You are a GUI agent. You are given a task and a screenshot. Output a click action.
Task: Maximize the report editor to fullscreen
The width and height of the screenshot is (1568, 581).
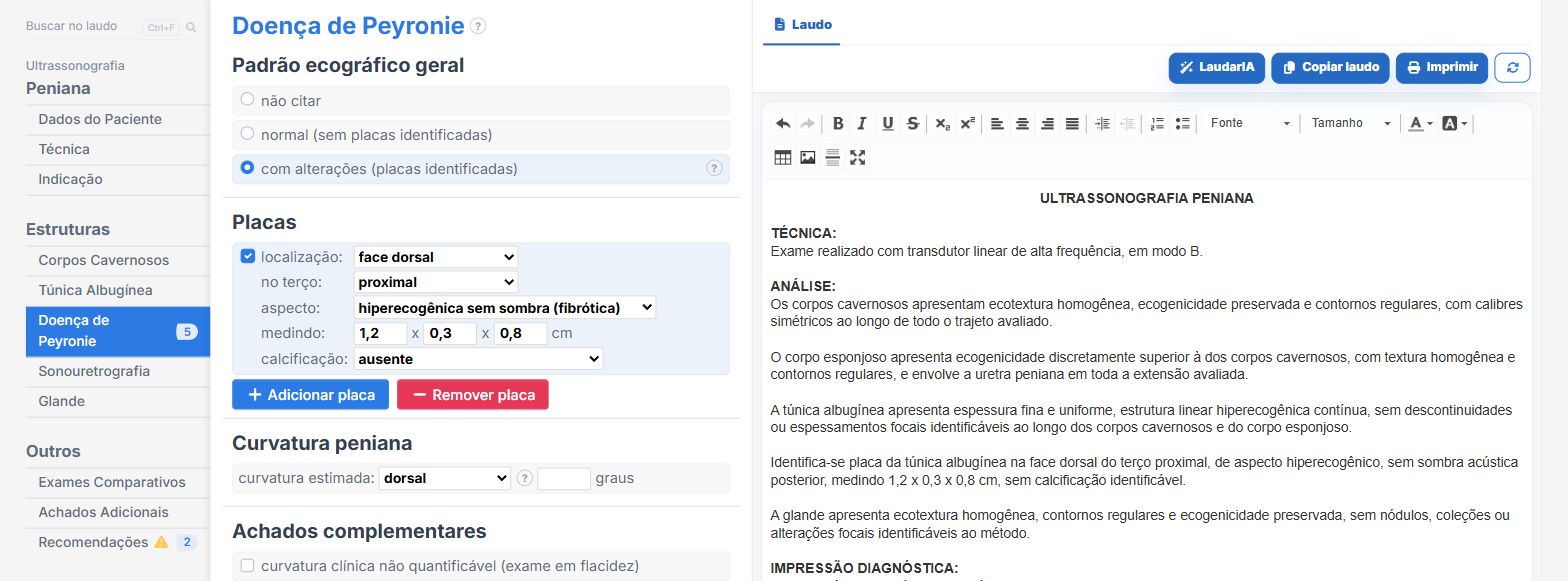tap(857, 157)
